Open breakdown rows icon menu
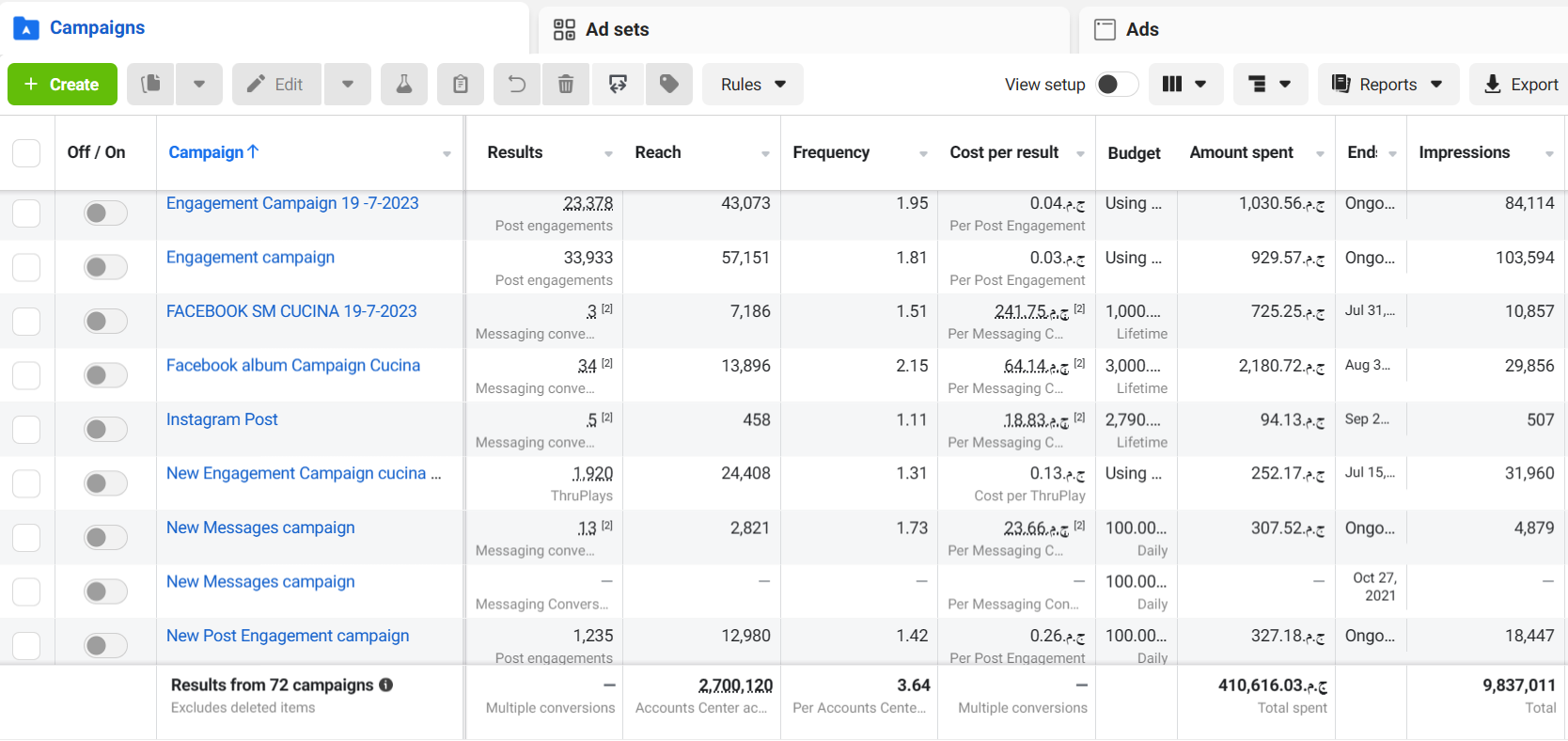 1269,85
